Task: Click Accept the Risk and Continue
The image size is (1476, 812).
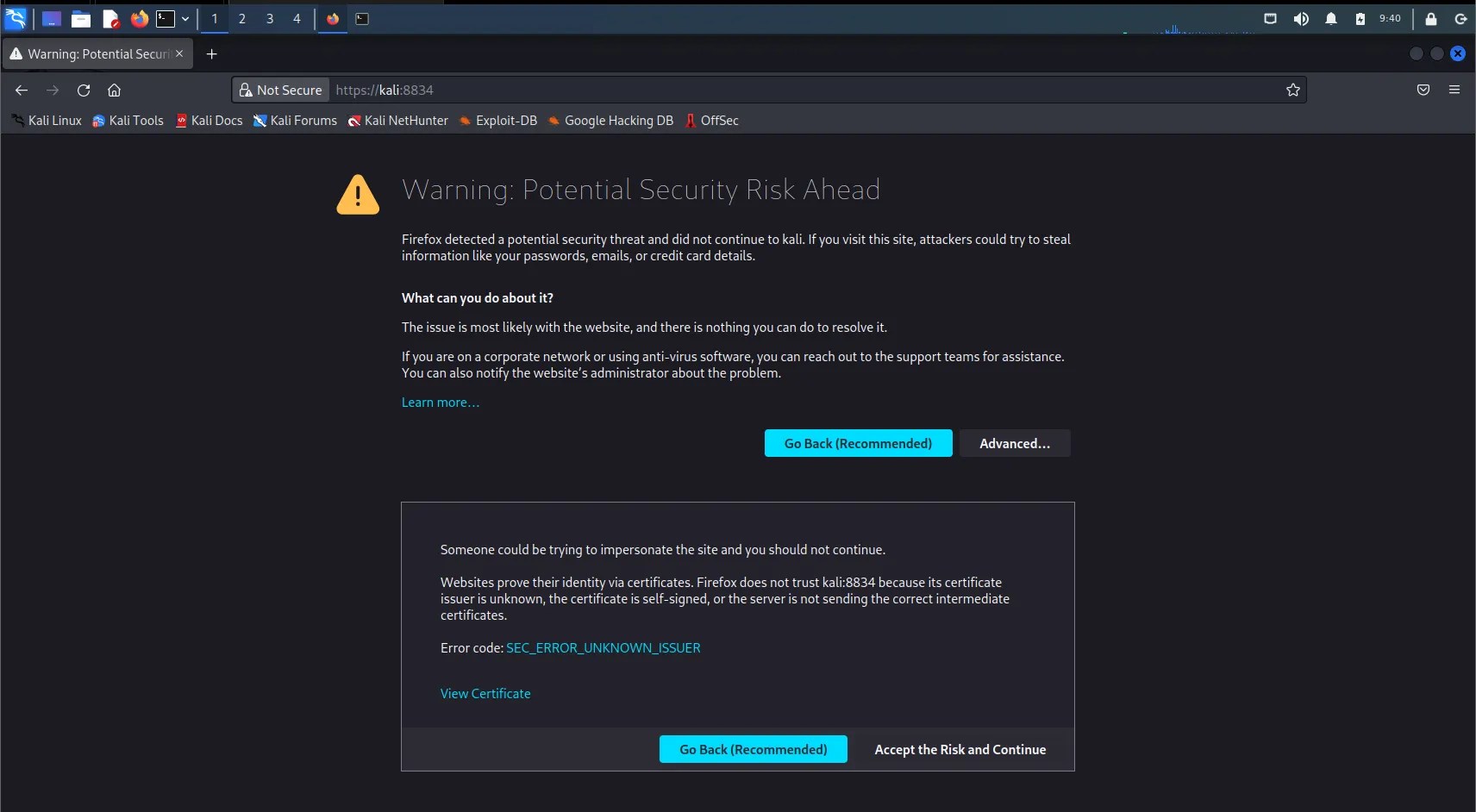Action: click(960, 749)
